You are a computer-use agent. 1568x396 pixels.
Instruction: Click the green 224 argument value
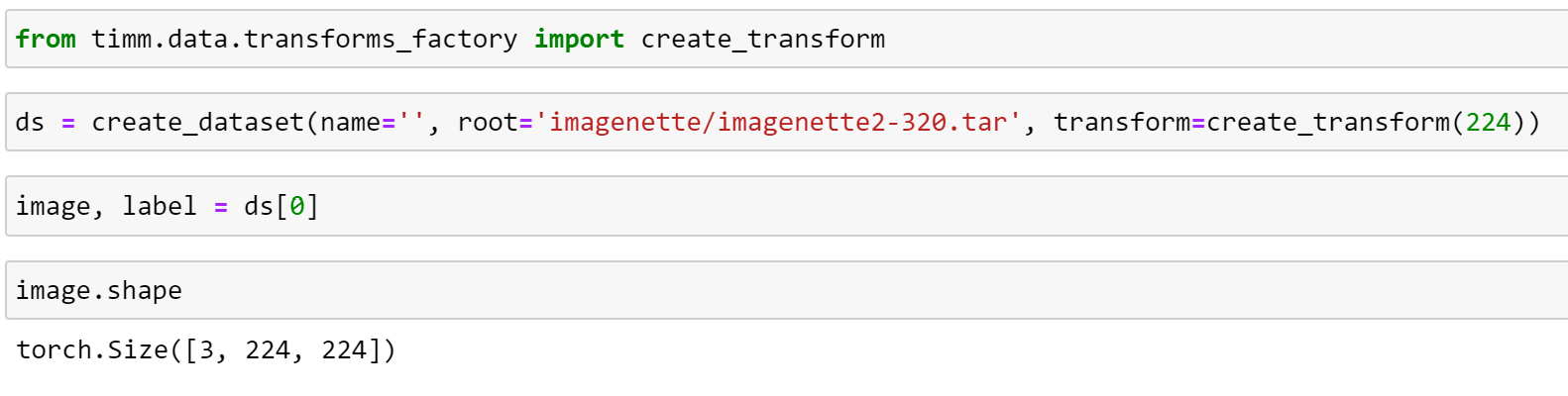[1488, 123]
